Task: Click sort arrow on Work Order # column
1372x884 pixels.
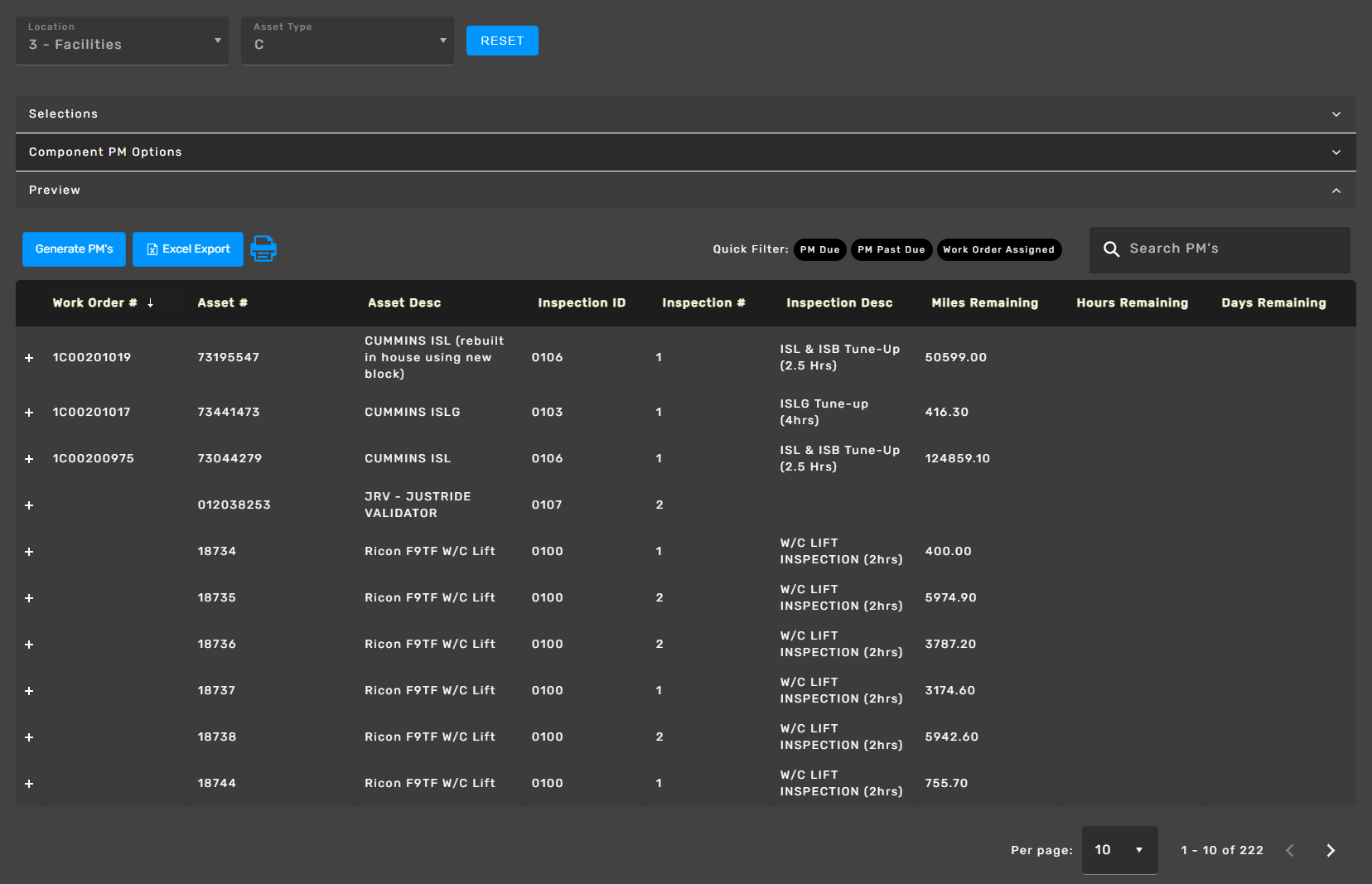Action: coord(150,303)
